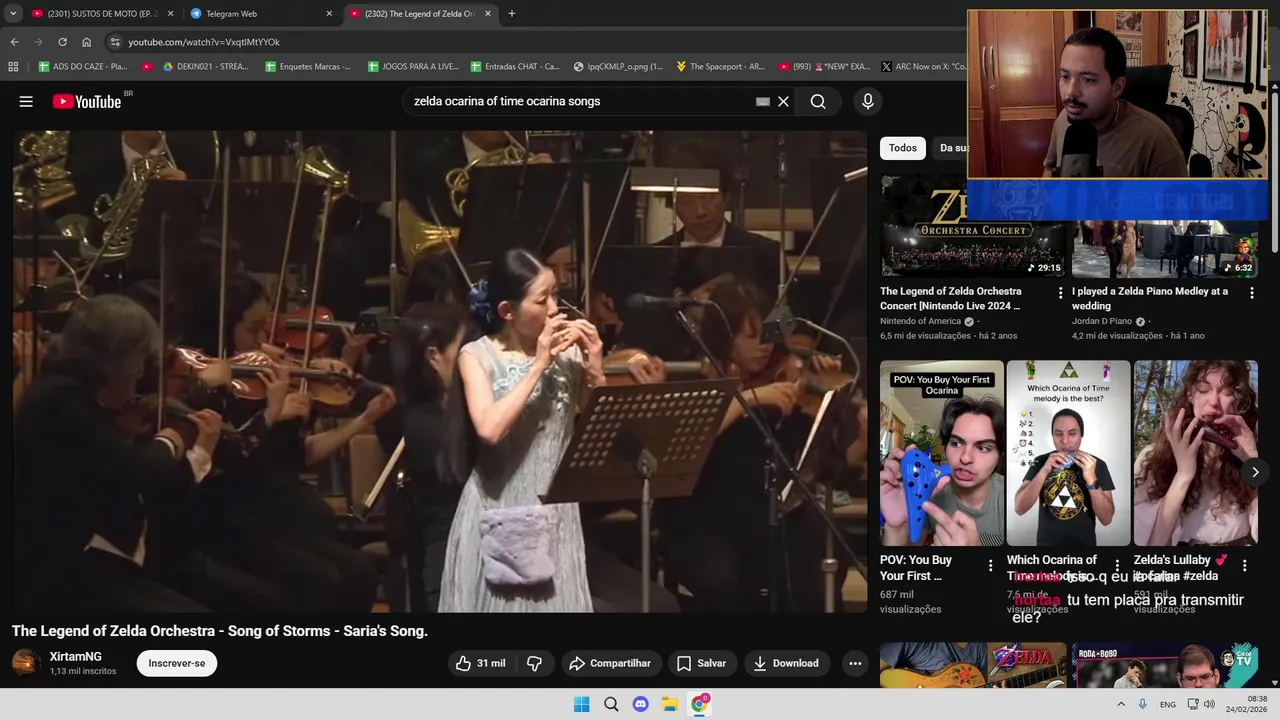Click the Compartilhar share button

click(610, 663)
